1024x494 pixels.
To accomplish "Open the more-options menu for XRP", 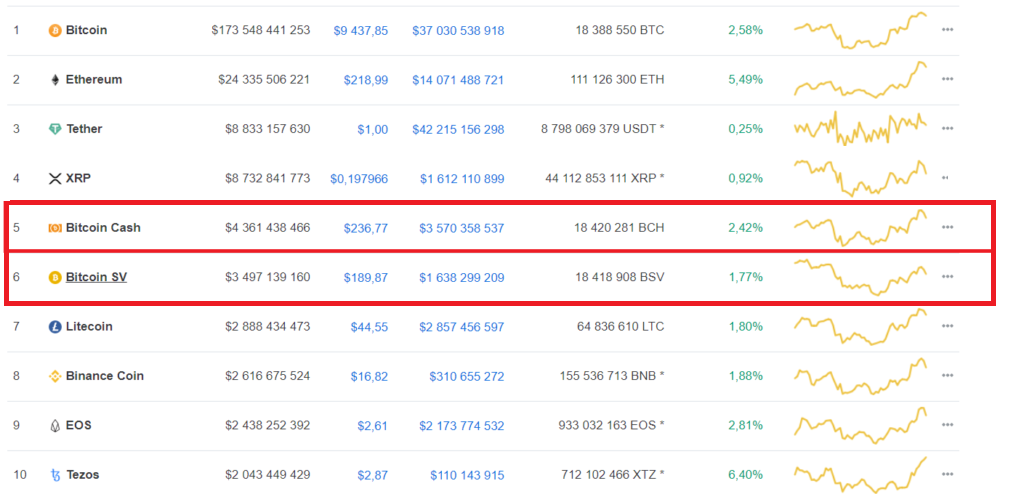I will (x=946, y=178).
